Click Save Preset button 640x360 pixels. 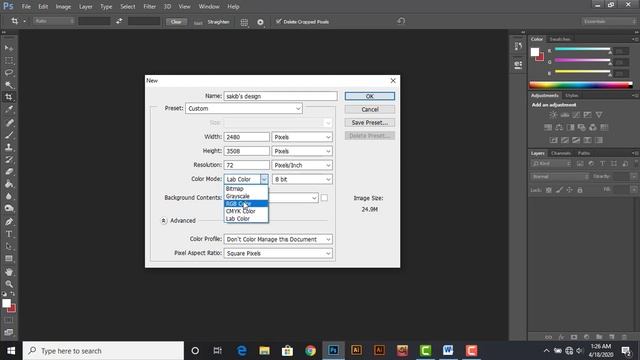tap(370, 122)
